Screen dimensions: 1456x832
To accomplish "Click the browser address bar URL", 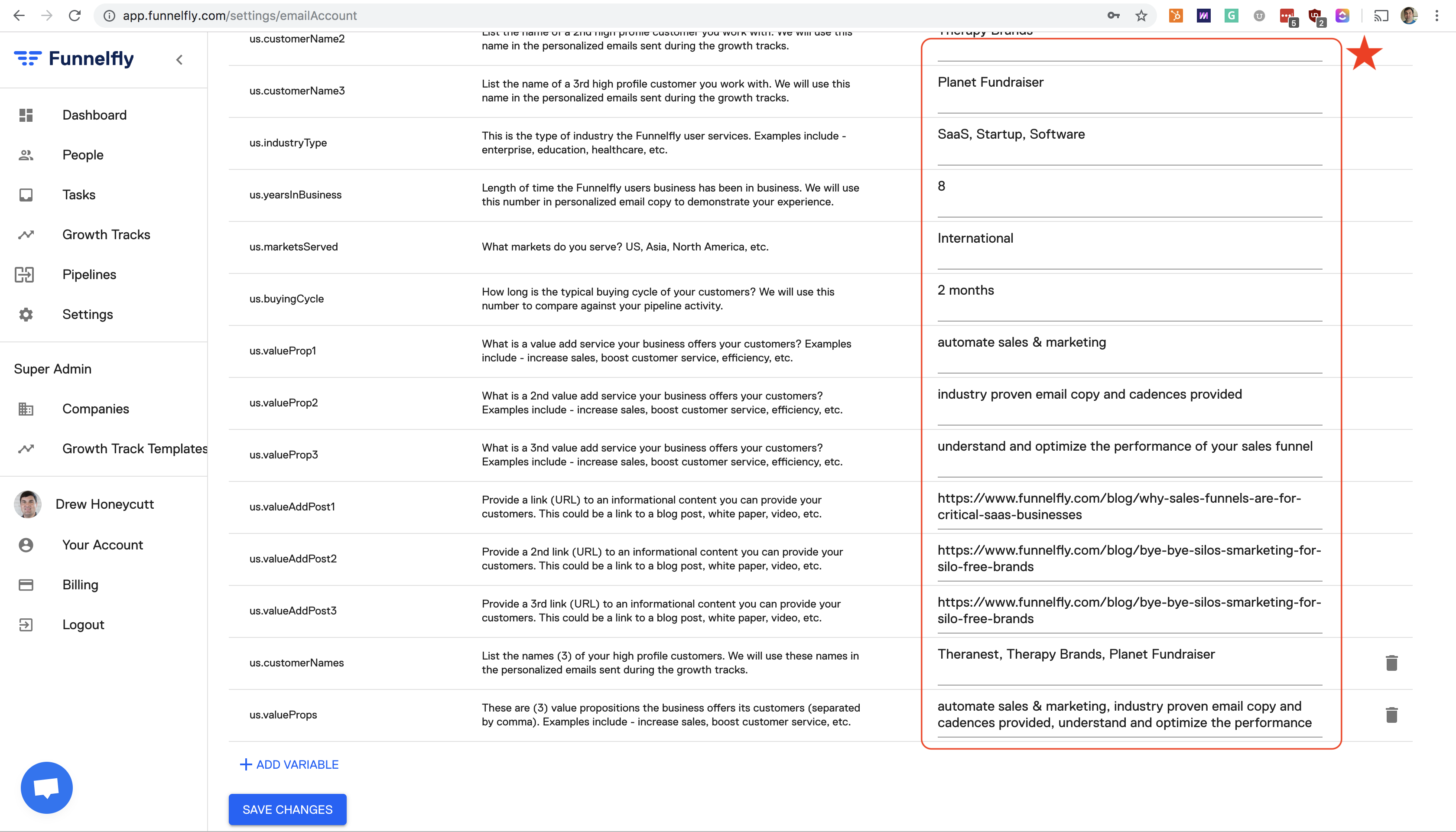I will (240, 16).
